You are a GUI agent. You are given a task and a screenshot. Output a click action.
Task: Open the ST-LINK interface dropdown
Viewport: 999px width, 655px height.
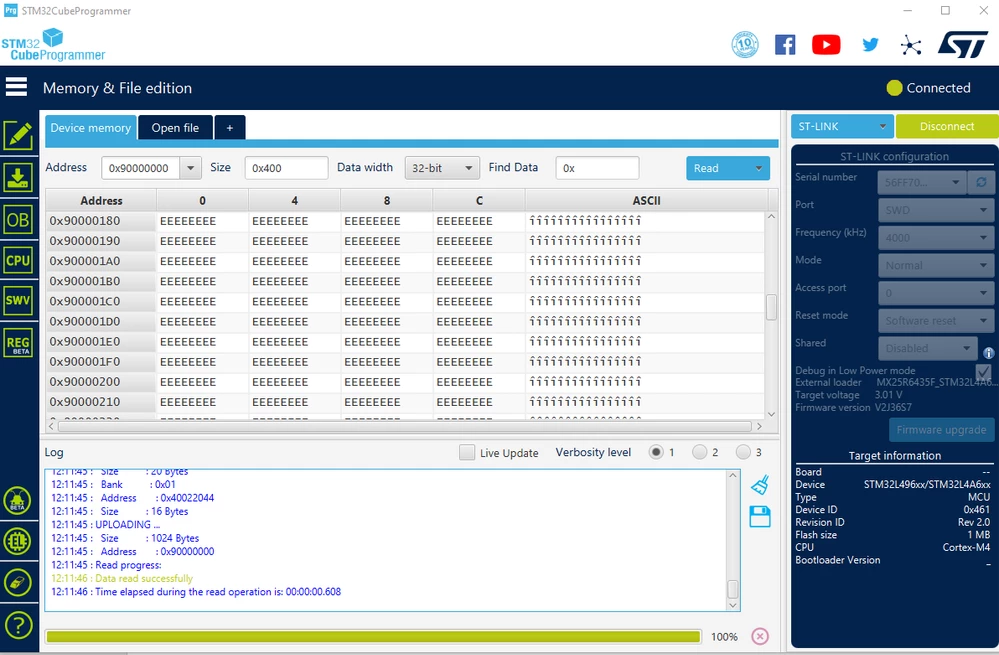coord(842,126)
